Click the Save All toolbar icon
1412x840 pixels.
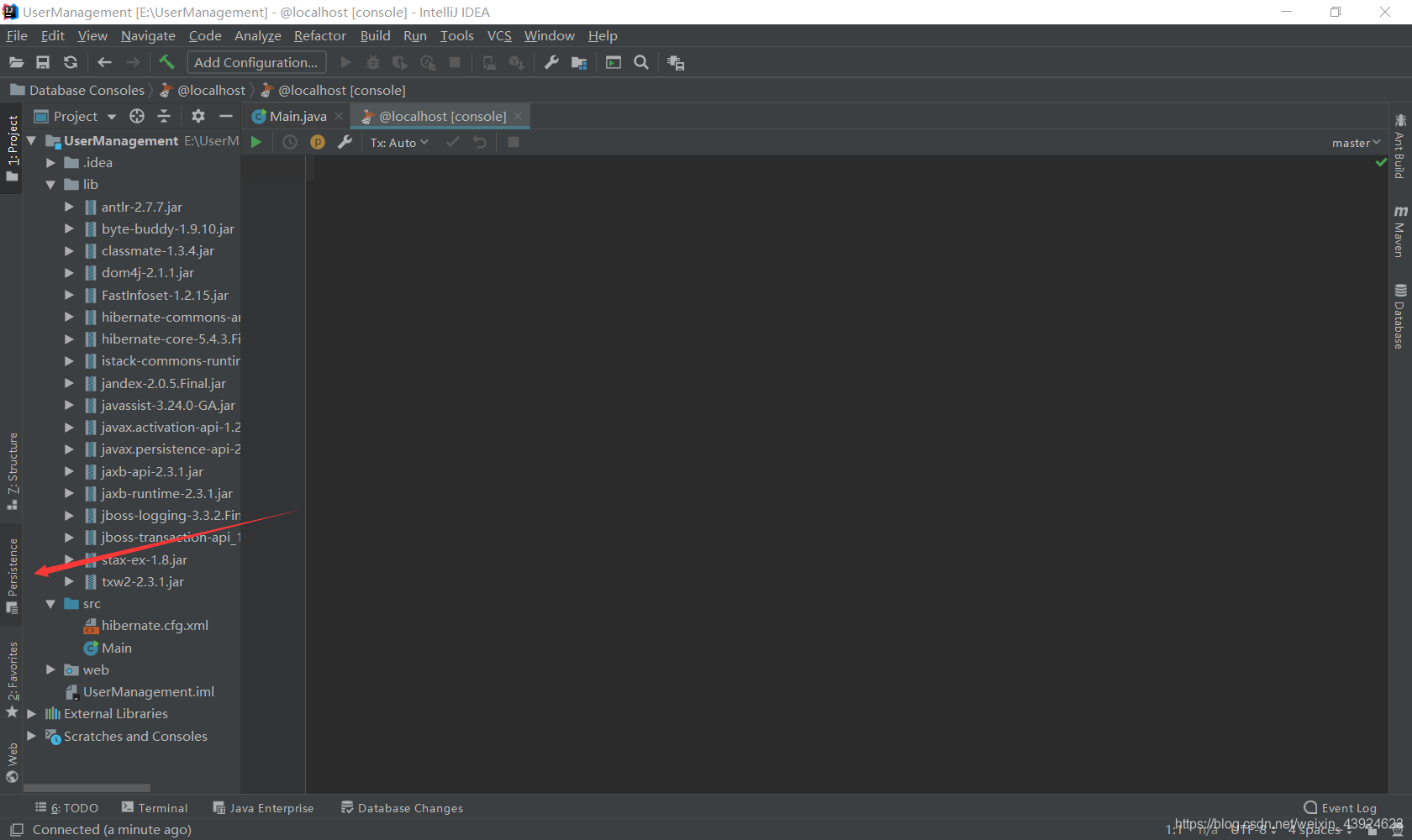click(x=43, y=62)
